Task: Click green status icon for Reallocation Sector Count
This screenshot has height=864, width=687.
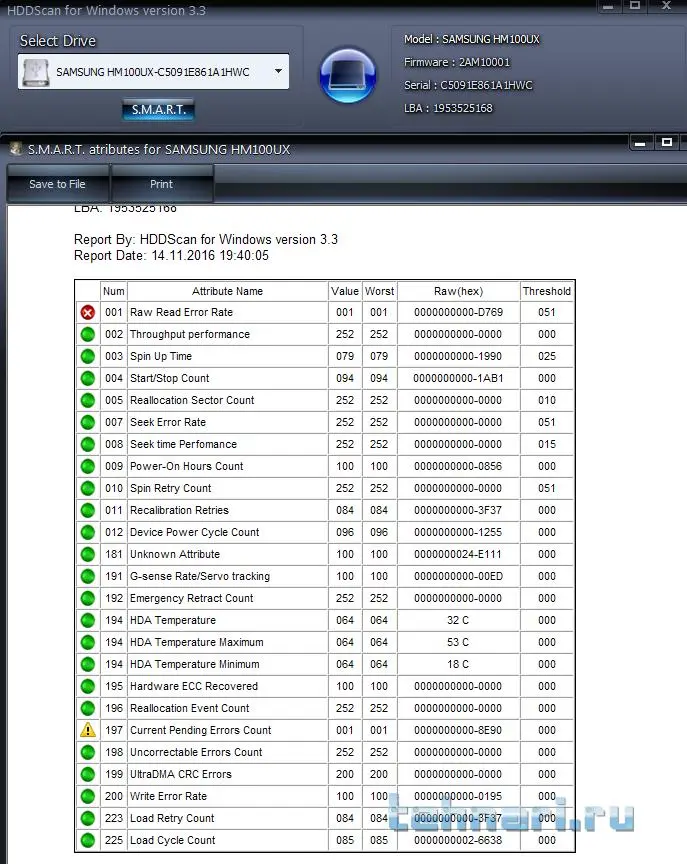Action: click(x=88, y=401)
